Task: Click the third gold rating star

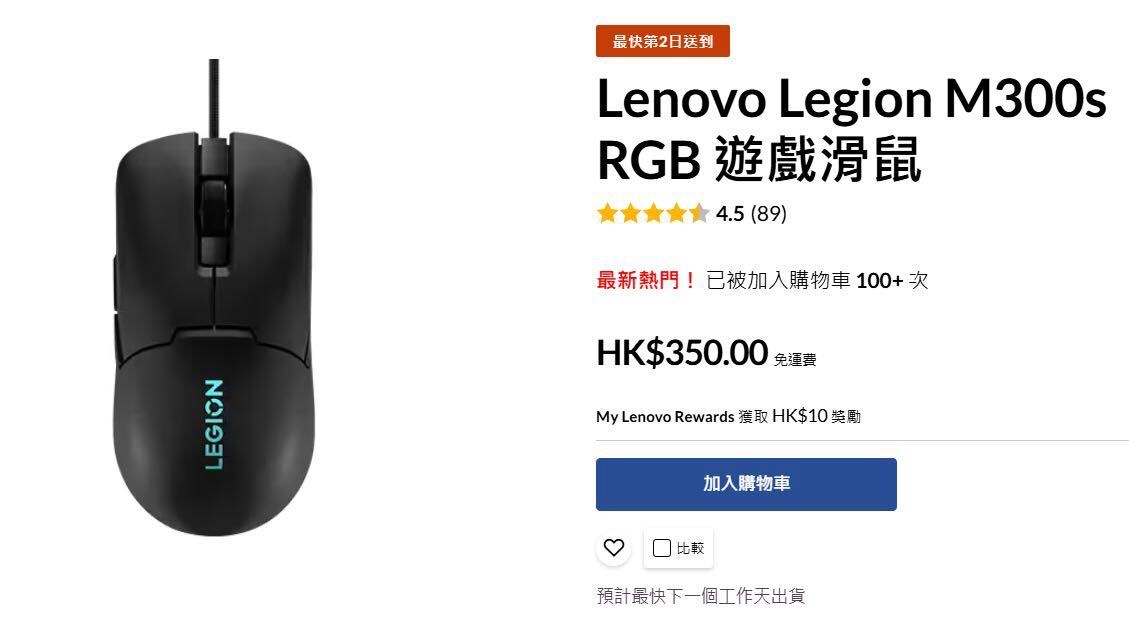Action: [654, 213]
